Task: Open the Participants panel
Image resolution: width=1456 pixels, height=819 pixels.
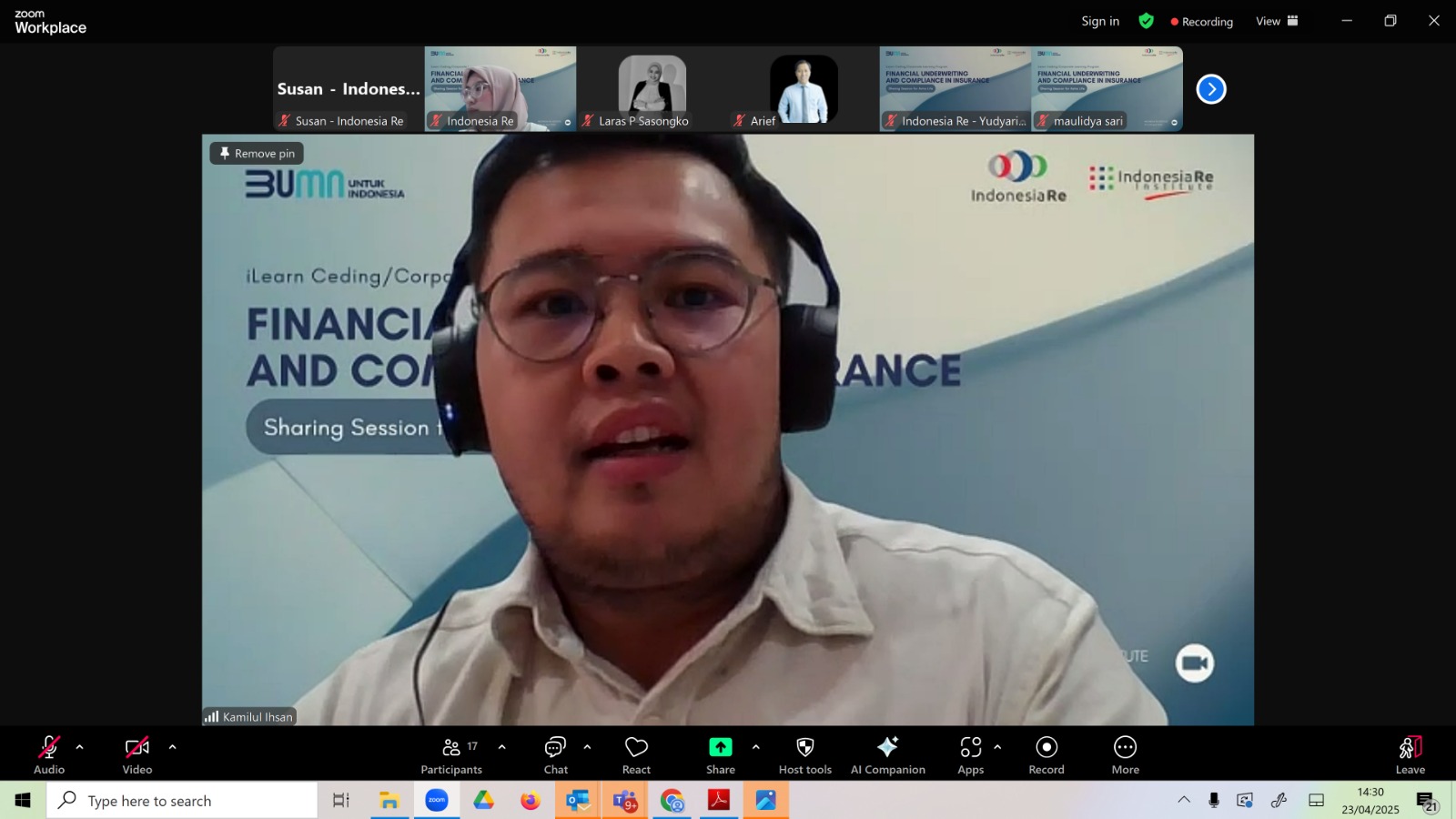Action: click(451, 754)
